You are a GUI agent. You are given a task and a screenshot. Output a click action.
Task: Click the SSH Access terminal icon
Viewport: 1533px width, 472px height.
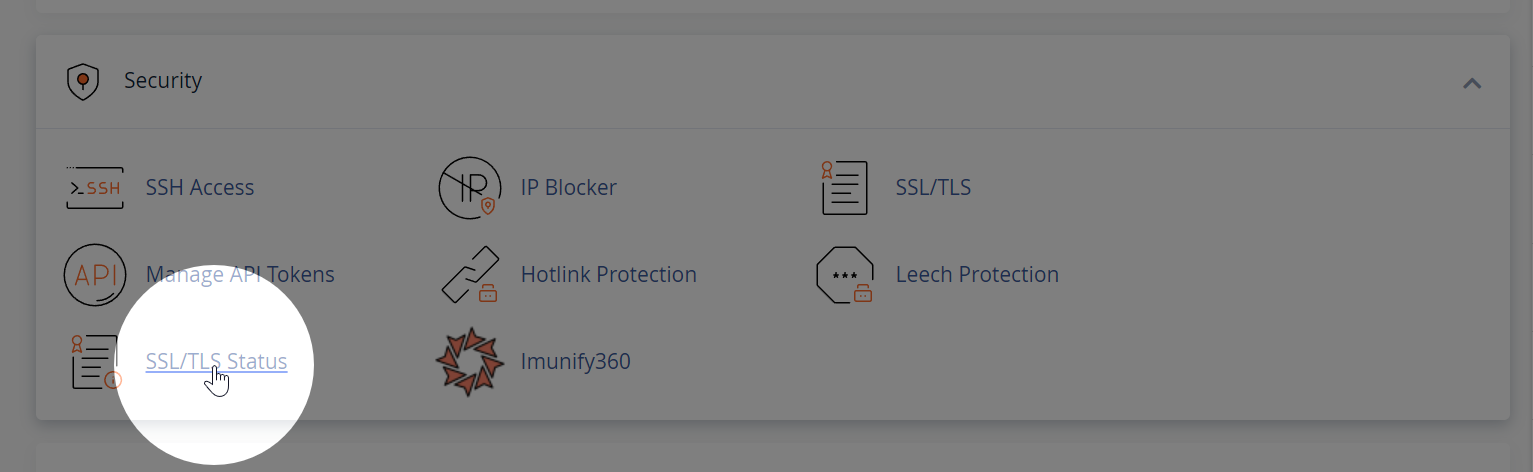(95, 187)
